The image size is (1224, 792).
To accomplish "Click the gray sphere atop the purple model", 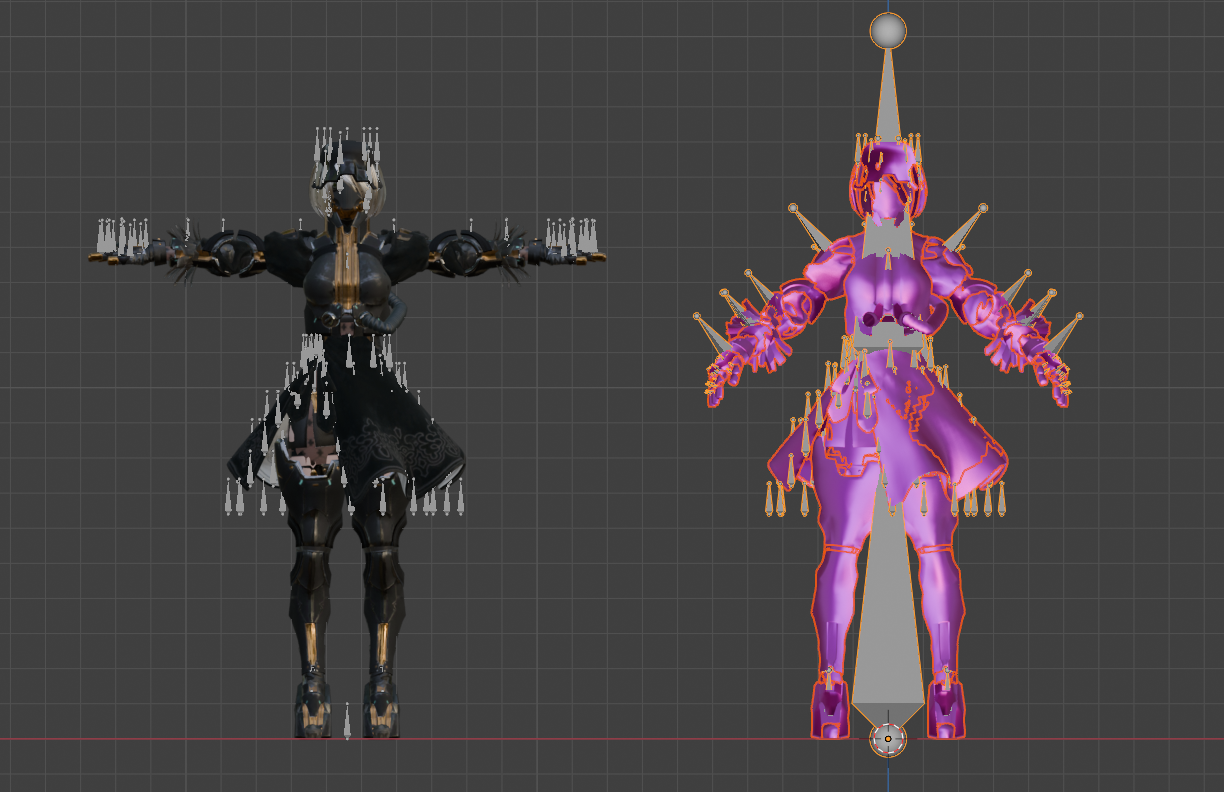I will pyautogui.click(x=887, y=31).
